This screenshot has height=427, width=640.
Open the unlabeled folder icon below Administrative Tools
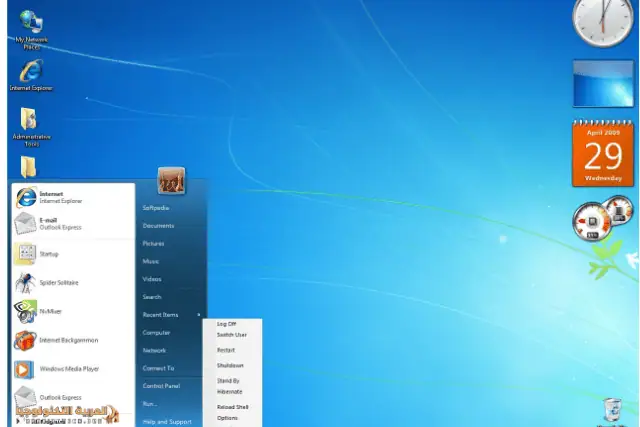(x=29, y=167)
